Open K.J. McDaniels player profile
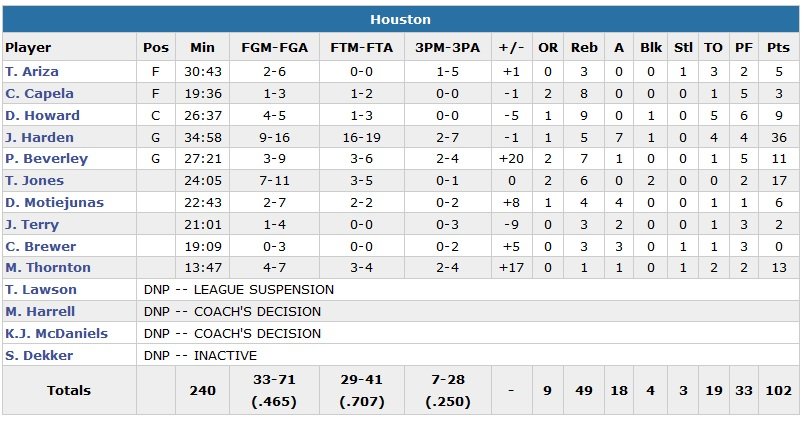Screen dimensions: 804x424 click(x=56, y=333)
